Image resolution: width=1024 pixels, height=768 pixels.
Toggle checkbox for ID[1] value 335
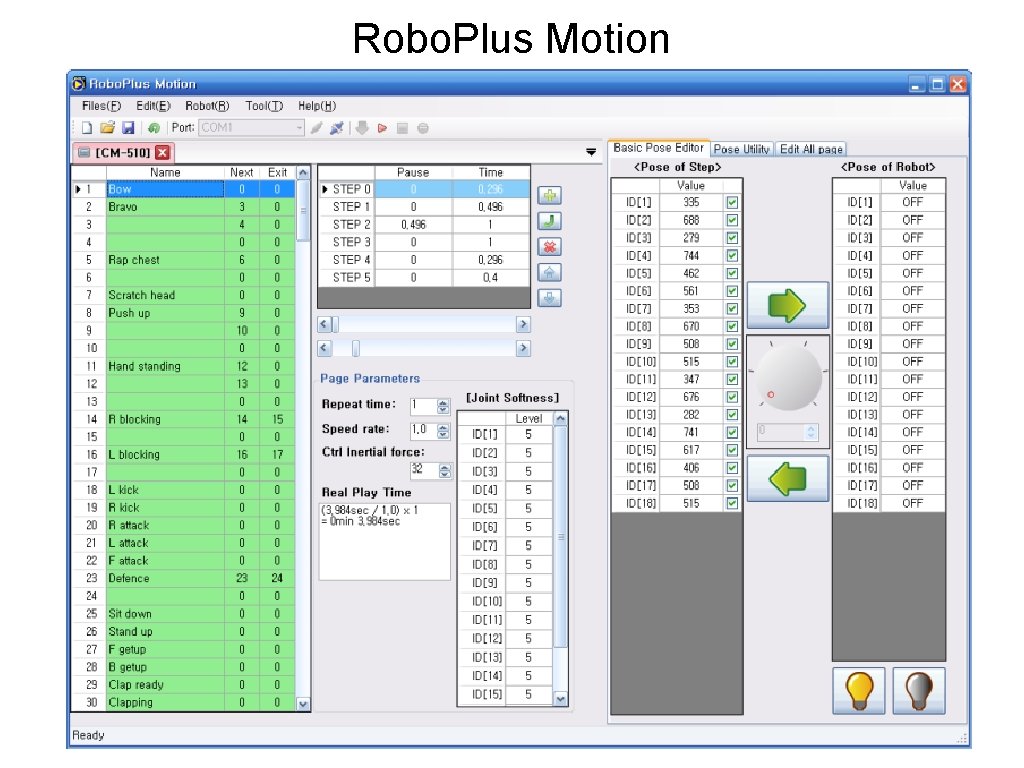[732, 202]
